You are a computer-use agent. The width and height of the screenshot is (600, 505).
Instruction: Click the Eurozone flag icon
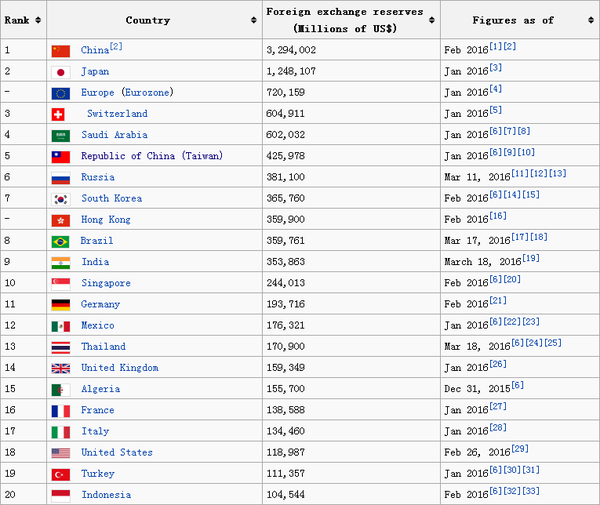point(61,93)
